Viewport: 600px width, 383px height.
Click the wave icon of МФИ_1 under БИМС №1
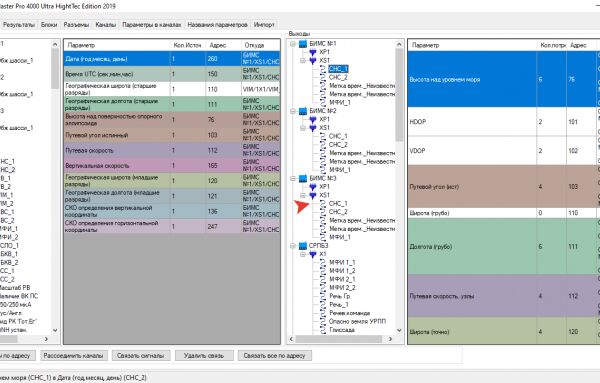tap(323, 103)
